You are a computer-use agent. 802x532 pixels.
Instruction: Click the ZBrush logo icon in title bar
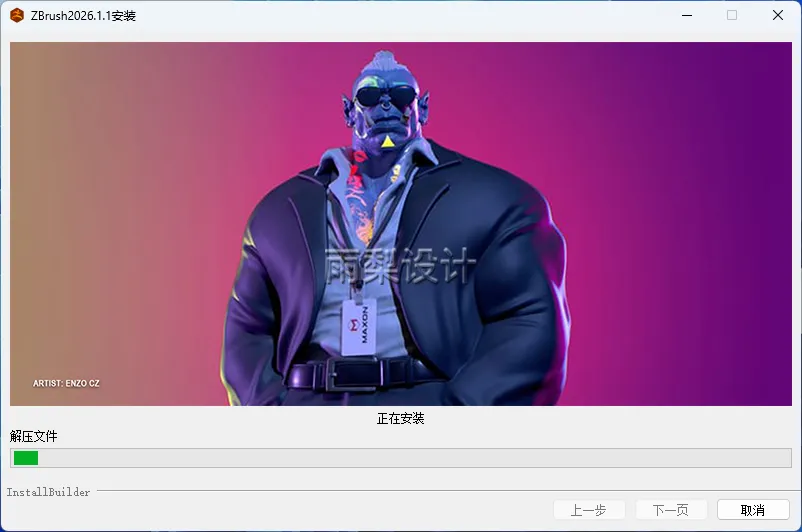[17, 15]
